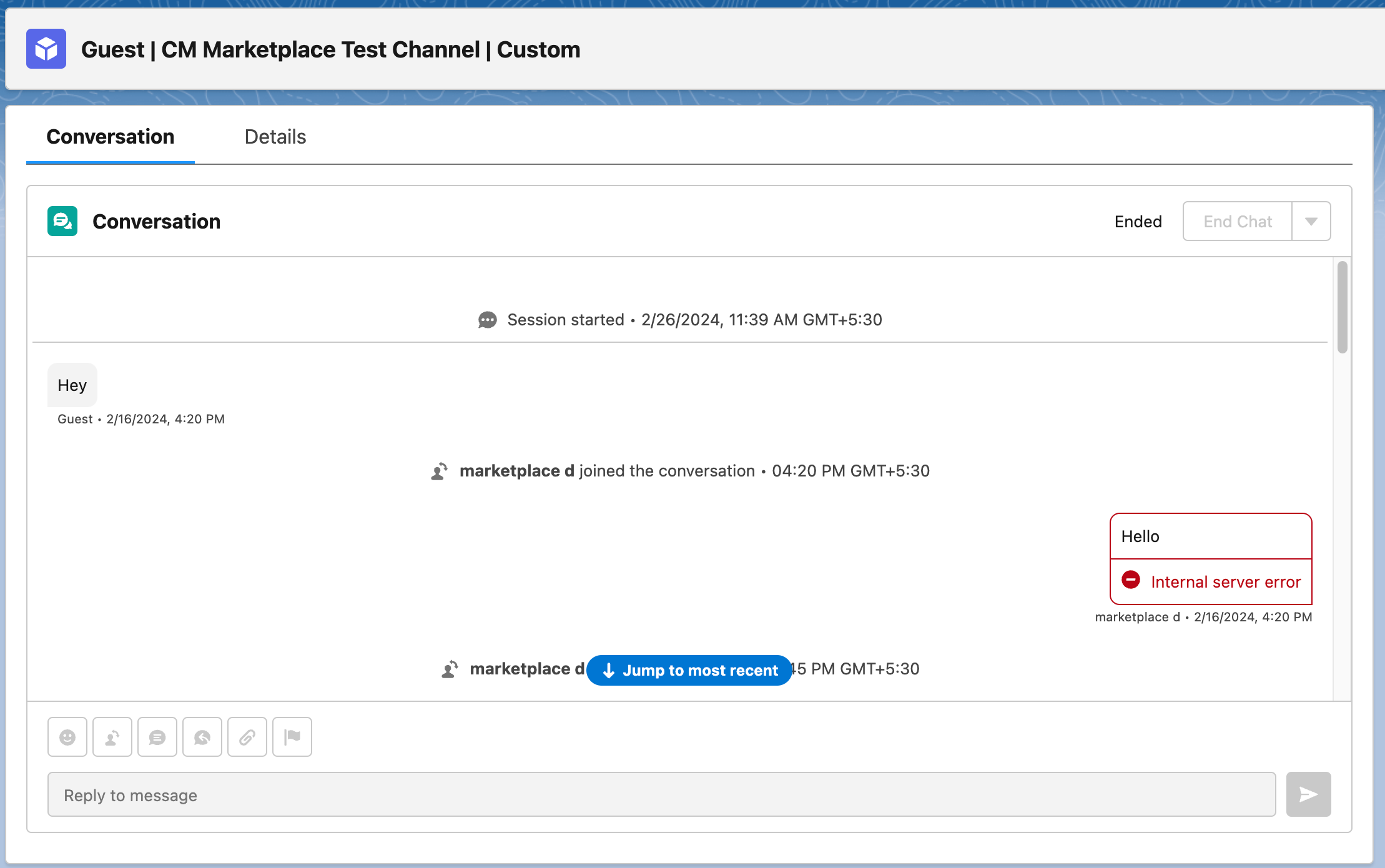Click the 'Session started' timestamp line

pos(680,320)
